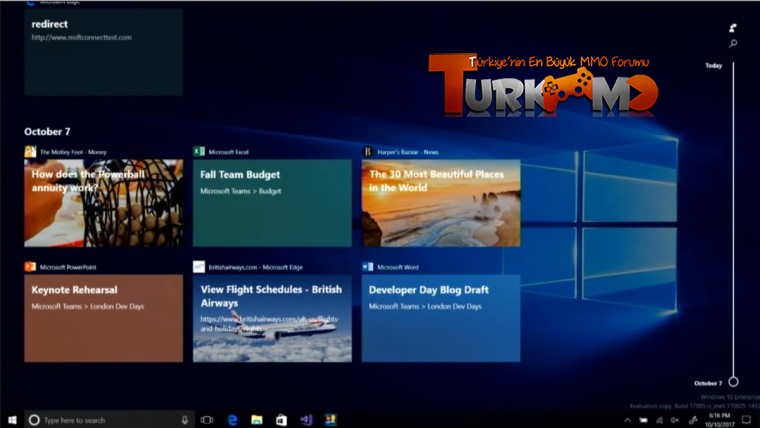Screen dimensions: 760x428
Task: Click the timeline search magnifier icon
Action: click(x=733, y=44)
